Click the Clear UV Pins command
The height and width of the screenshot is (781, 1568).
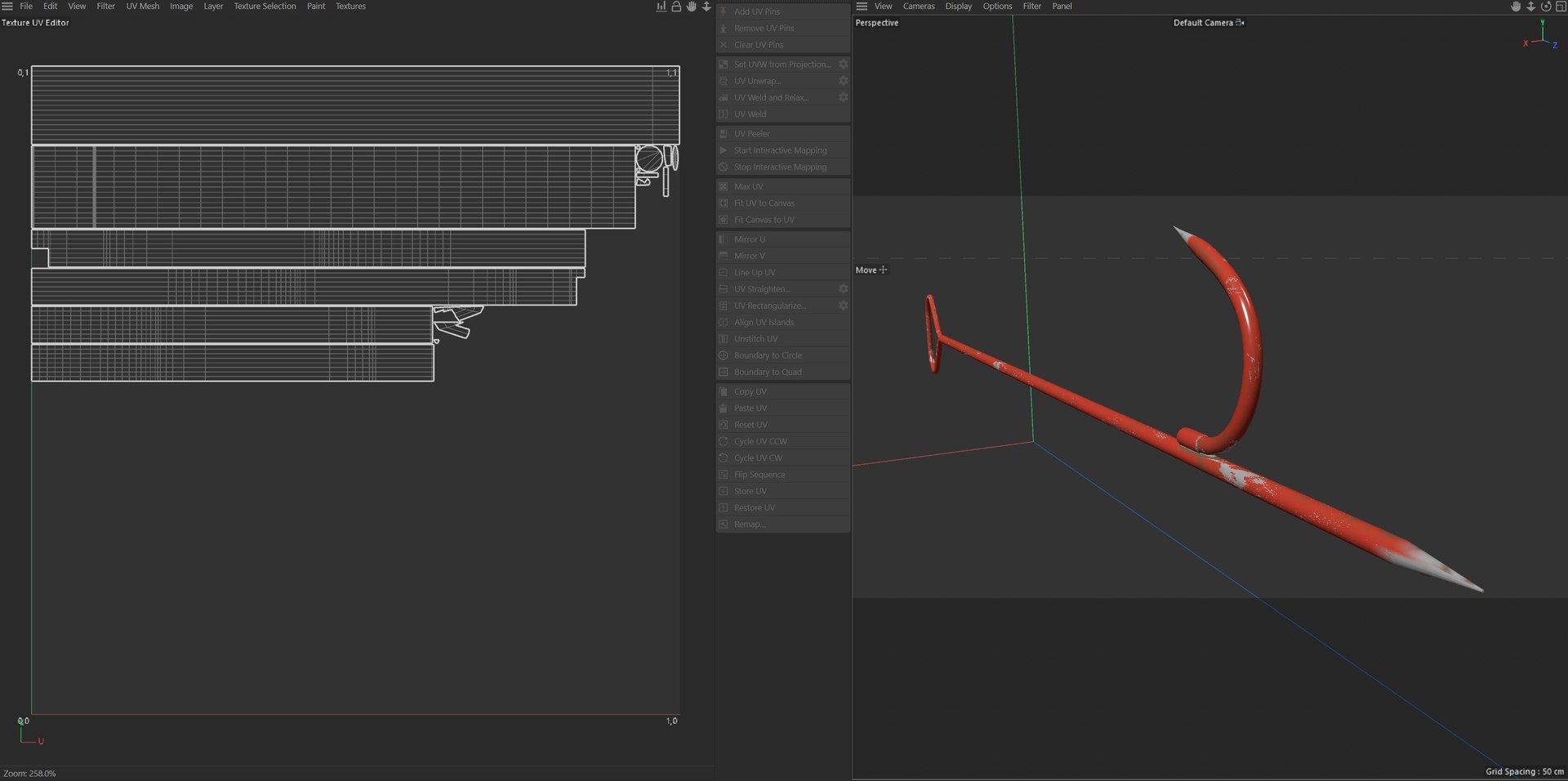click(783, 45)
